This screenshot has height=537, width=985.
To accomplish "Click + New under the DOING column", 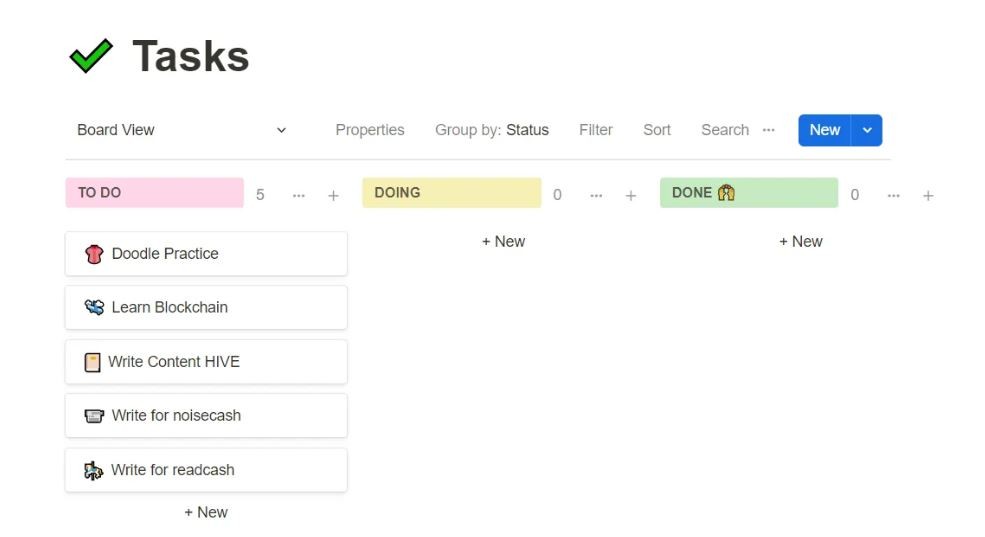I will [x=503, y=242].
